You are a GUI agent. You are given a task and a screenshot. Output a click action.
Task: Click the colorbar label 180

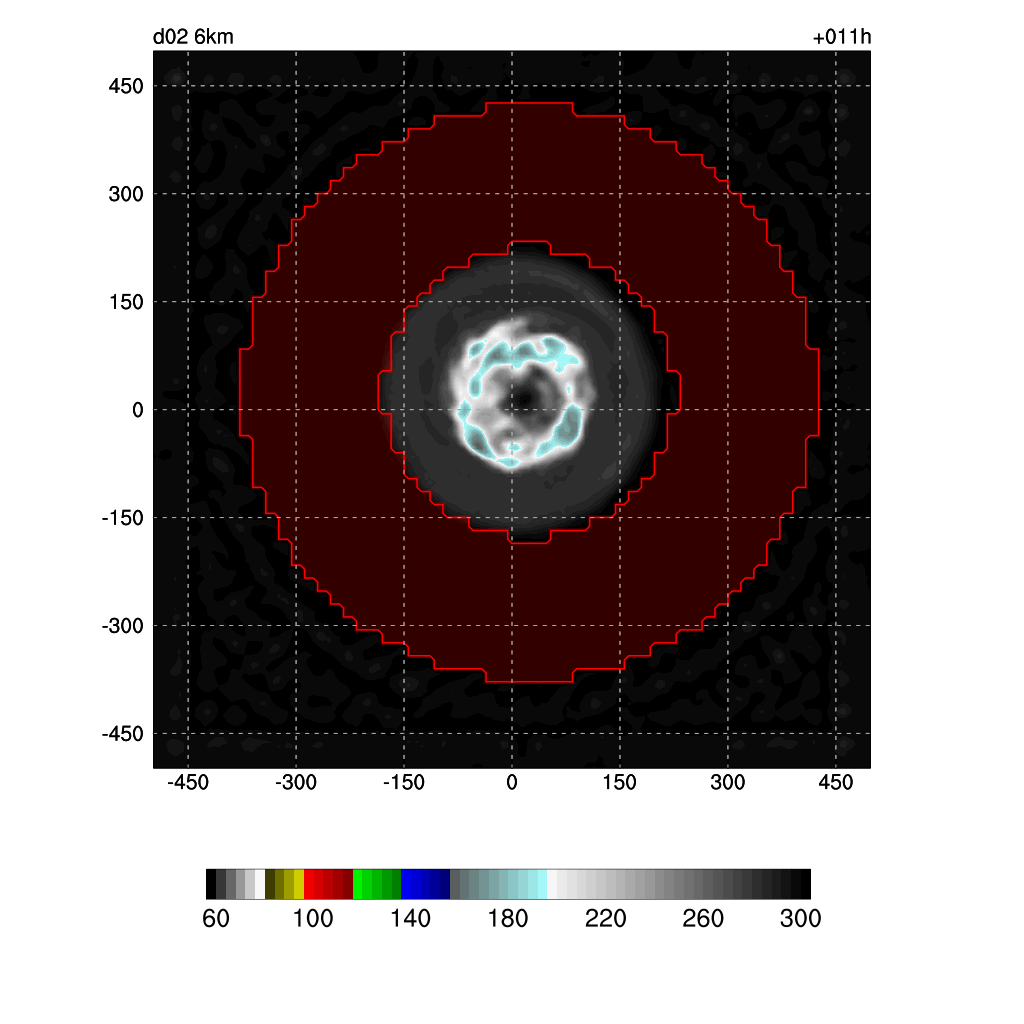click(x=508, y=919)
